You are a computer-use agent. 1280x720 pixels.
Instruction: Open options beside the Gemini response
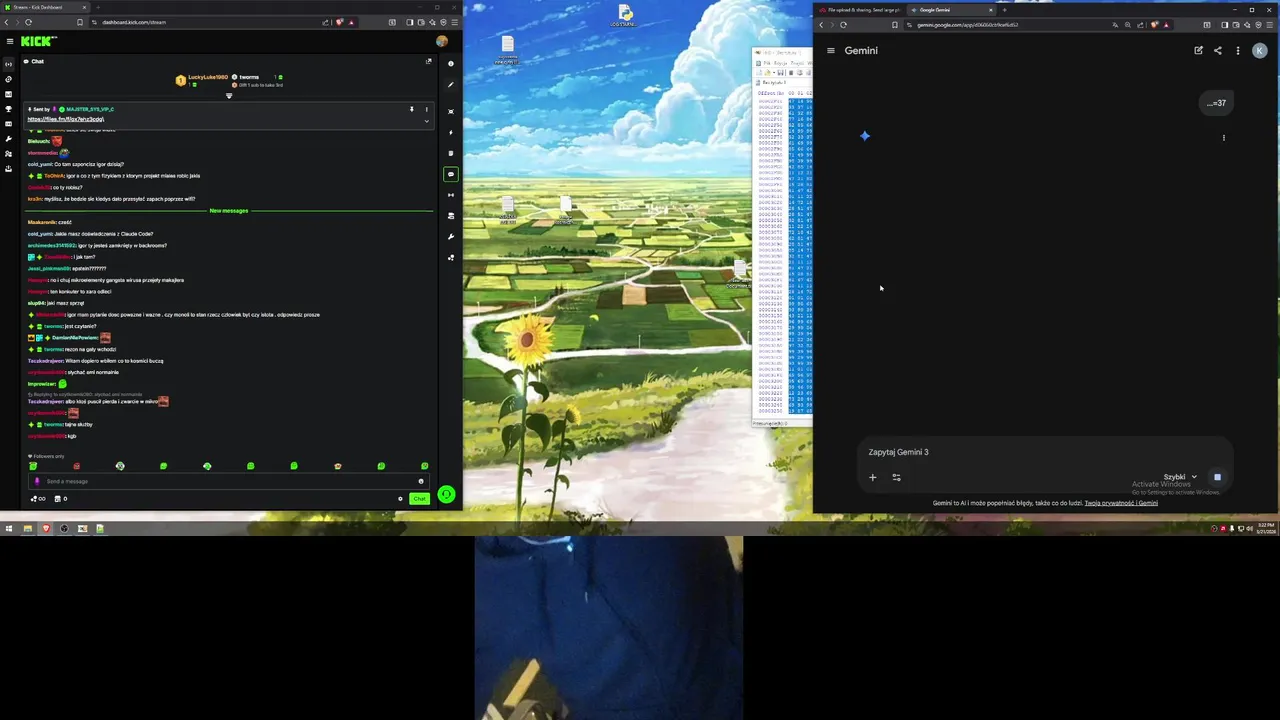tap(1224, 138)
